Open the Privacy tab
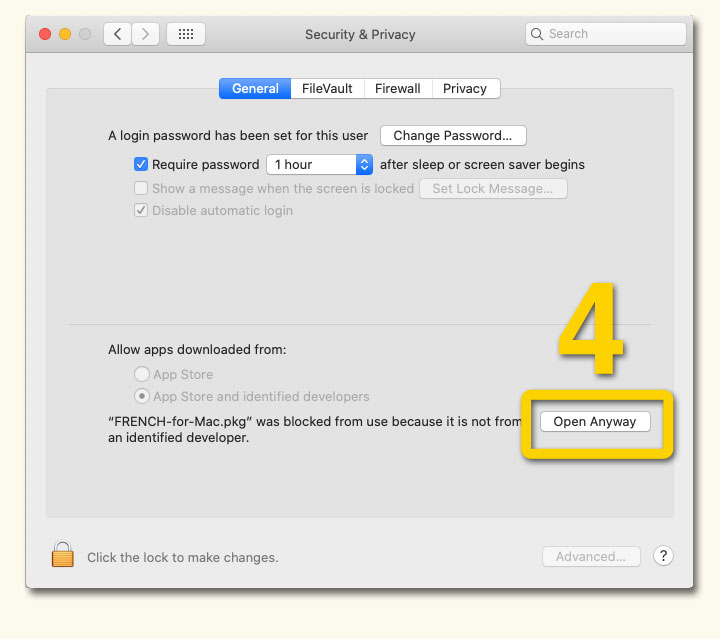Image resolution: width=720 pixels, height=639 pixels. (464, 88)
